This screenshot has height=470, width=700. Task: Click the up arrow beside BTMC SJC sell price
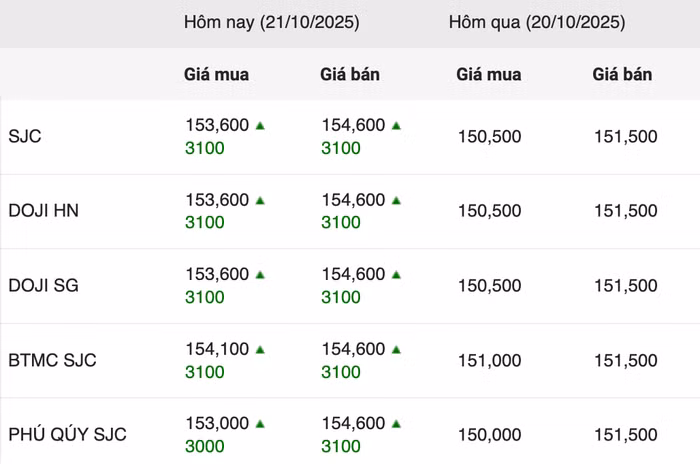pyautogui.click(x=396, y=350)
